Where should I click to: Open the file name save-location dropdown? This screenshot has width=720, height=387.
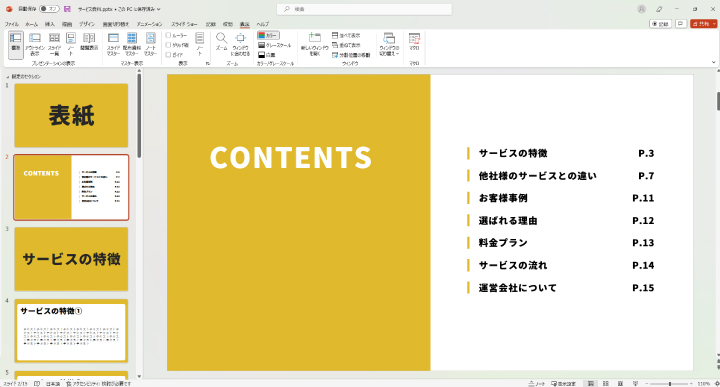pos(159,9)
